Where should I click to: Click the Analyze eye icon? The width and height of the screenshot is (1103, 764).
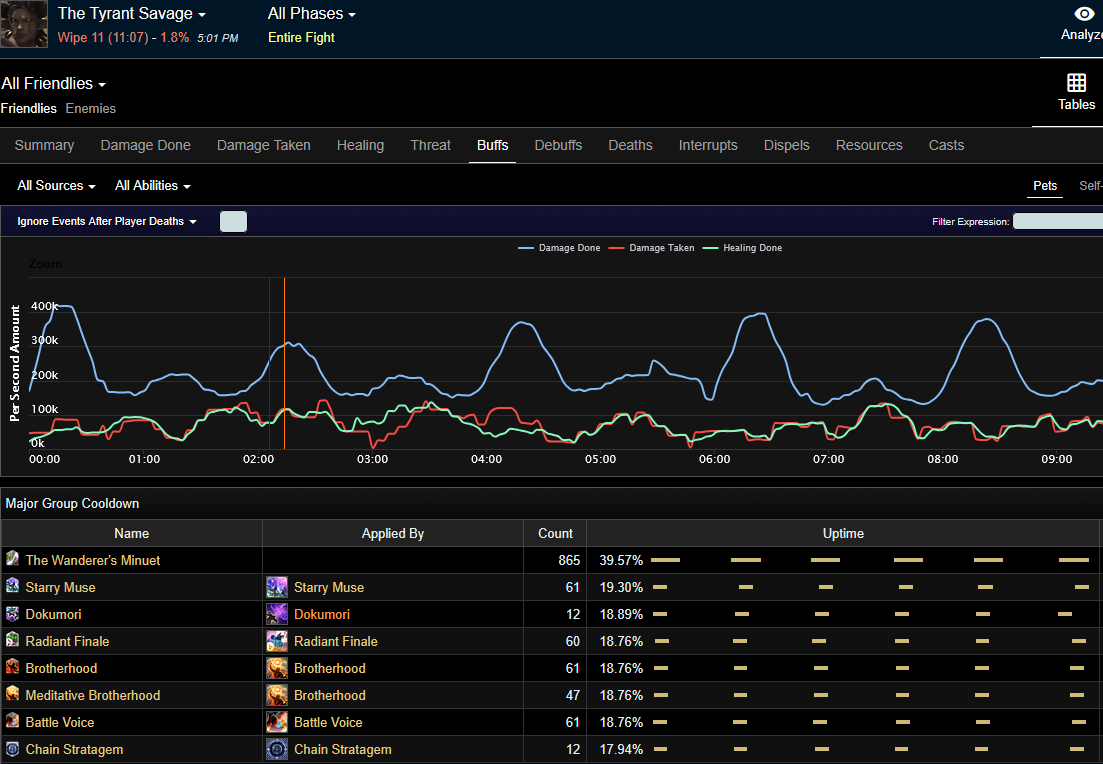click(x=1083, y=14)
